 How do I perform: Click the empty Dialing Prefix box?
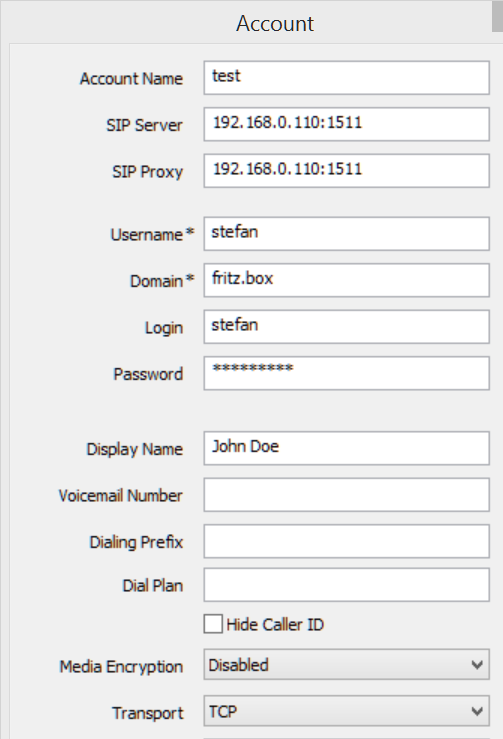pyautogui.click(x=346, y=541)
